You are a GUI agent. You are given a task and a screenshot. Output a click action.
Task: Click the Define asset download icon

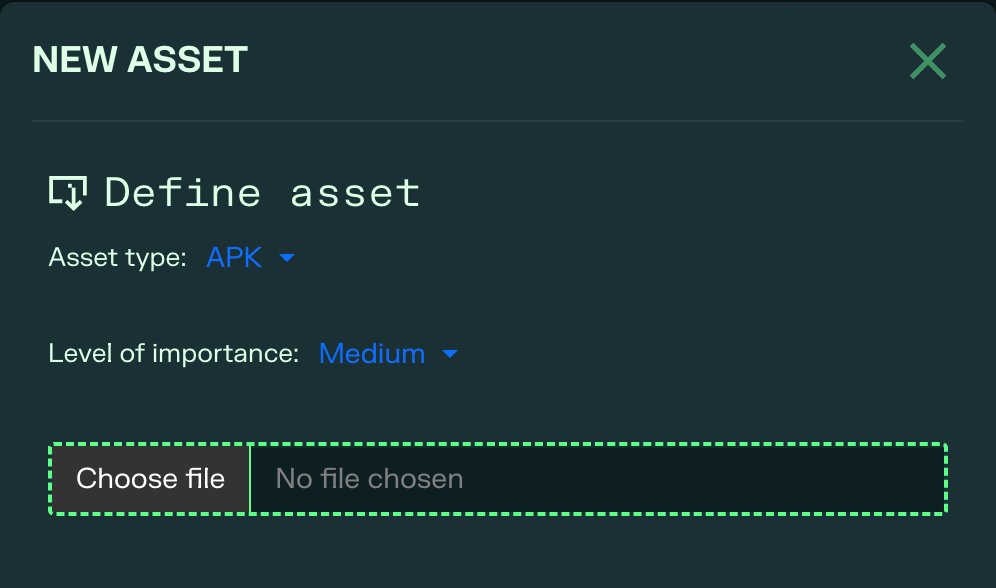(68, 192)
